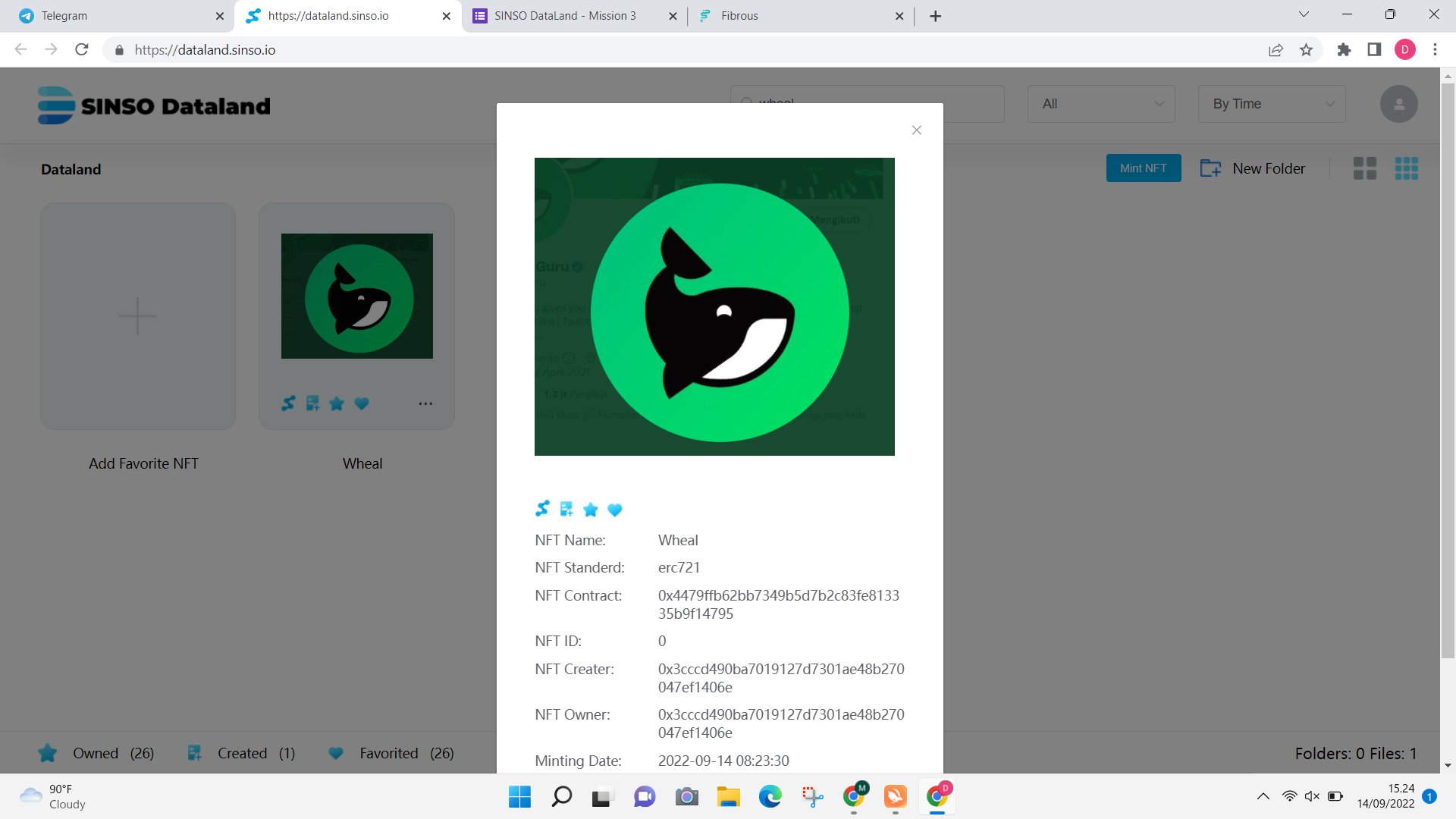Click the created-document icon in dialog
The image size is (1456, 819).
coord(566,509)
